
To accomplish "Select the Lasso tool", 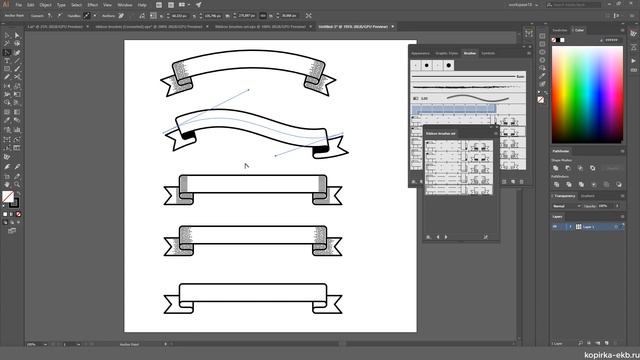I will 17,44.
